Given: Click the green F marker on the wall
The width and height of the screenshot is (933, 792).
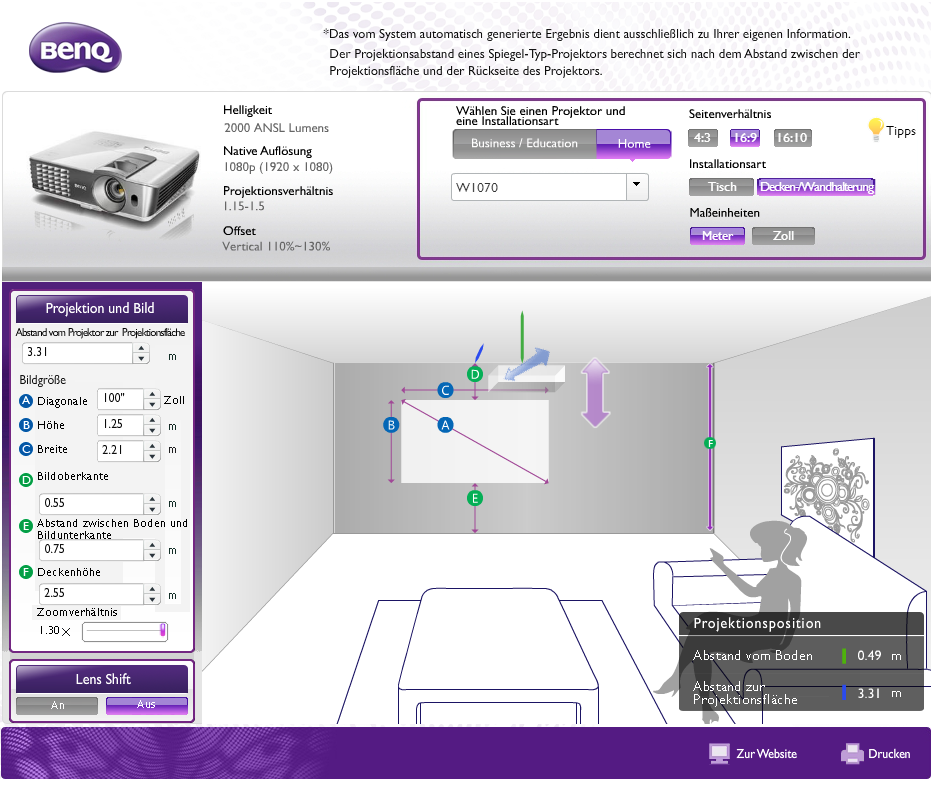Looking at the screenshot, I should tap(709, 443).
